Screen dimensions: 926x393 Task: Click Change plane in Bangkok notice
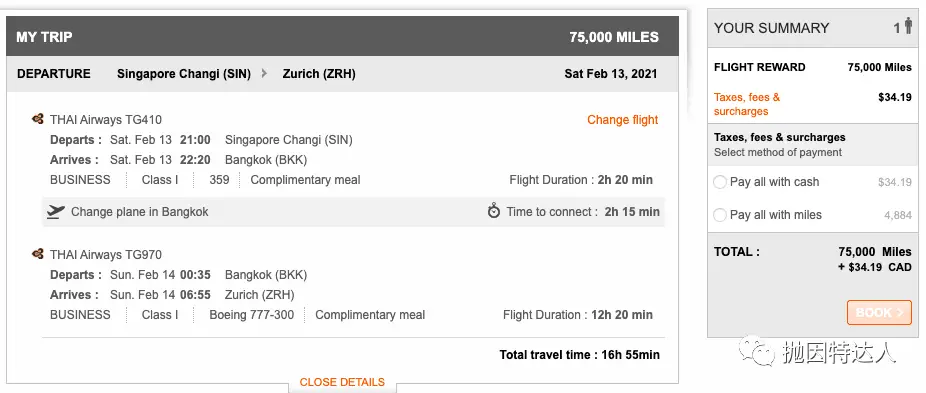click(x=140, y=212)
